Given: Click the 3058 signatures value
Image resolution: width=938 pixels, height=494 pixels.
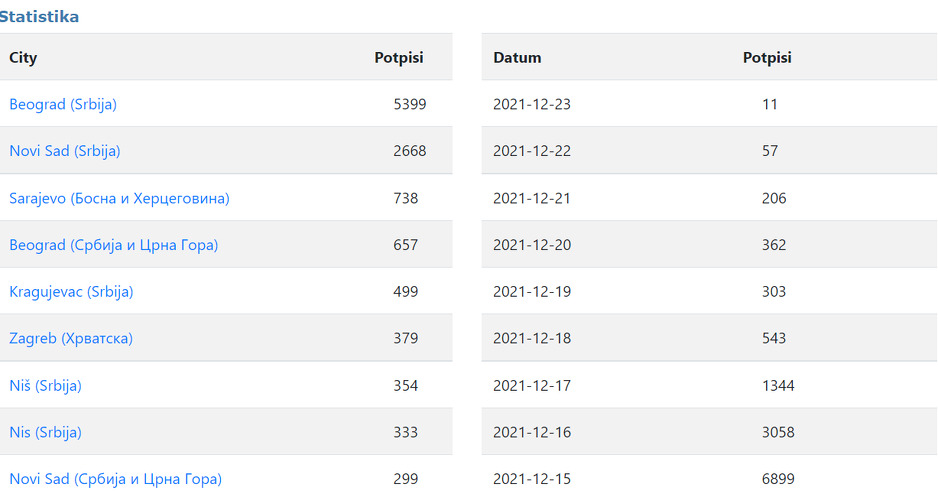Looking at the screenshot, I should click(x=778, y=432).
